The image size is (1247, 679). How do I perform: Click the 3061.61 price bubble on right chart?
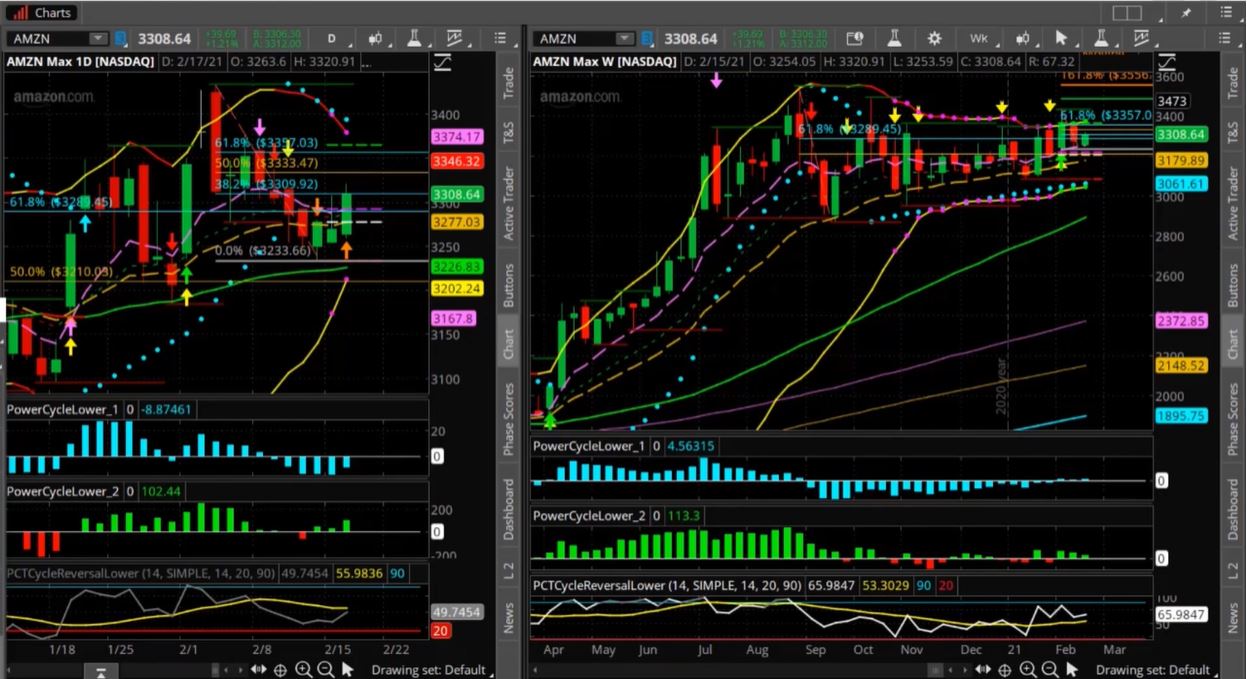1181,184
